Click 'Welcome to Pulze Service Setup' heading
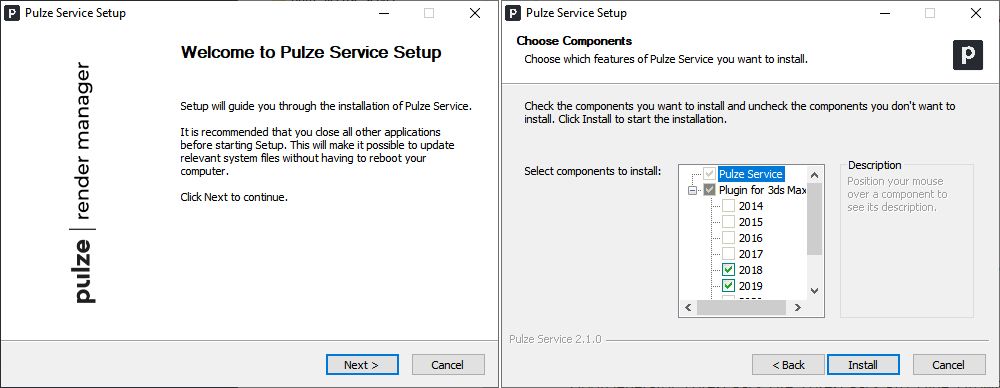 point(311,52)
